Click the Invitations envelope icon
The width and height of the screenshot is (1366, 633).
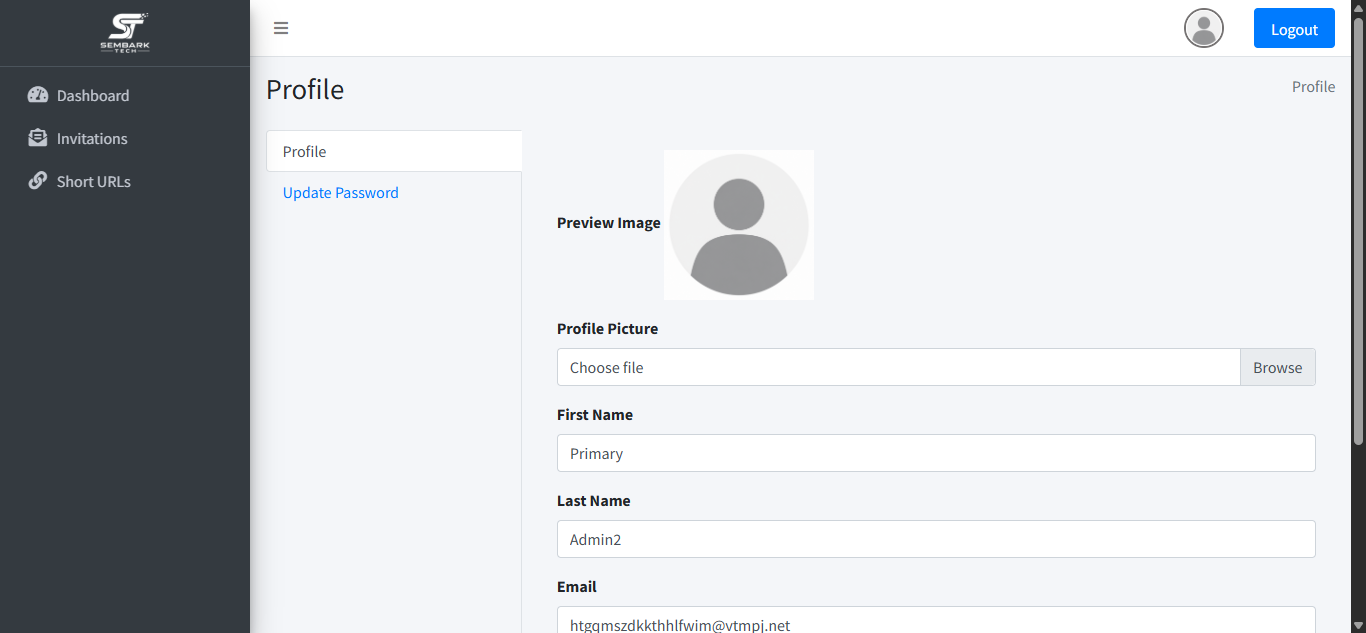(x=38, y=138)
